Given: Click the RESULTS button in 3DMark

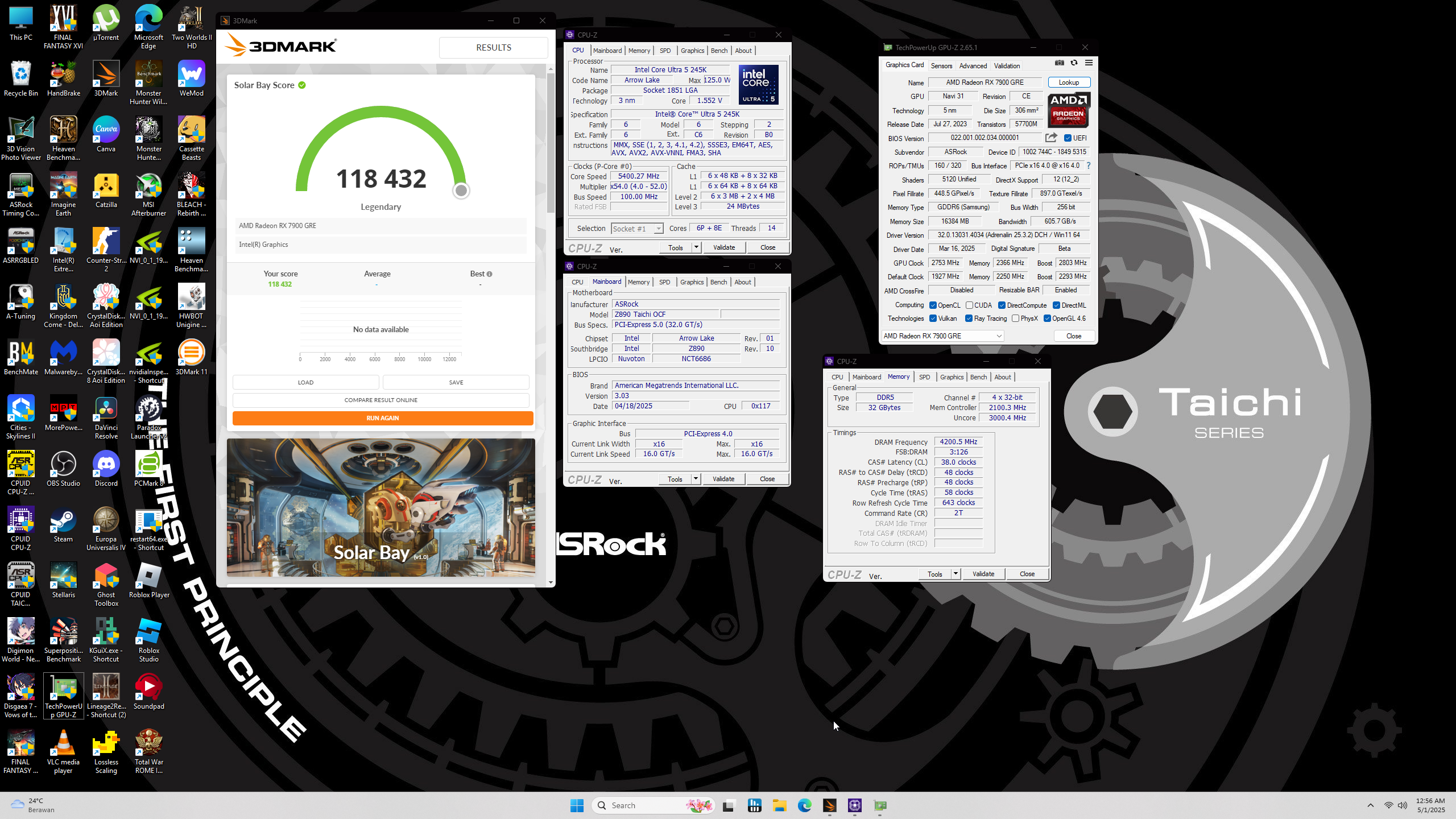Looking at the screenshot, I should coord(493,48).
